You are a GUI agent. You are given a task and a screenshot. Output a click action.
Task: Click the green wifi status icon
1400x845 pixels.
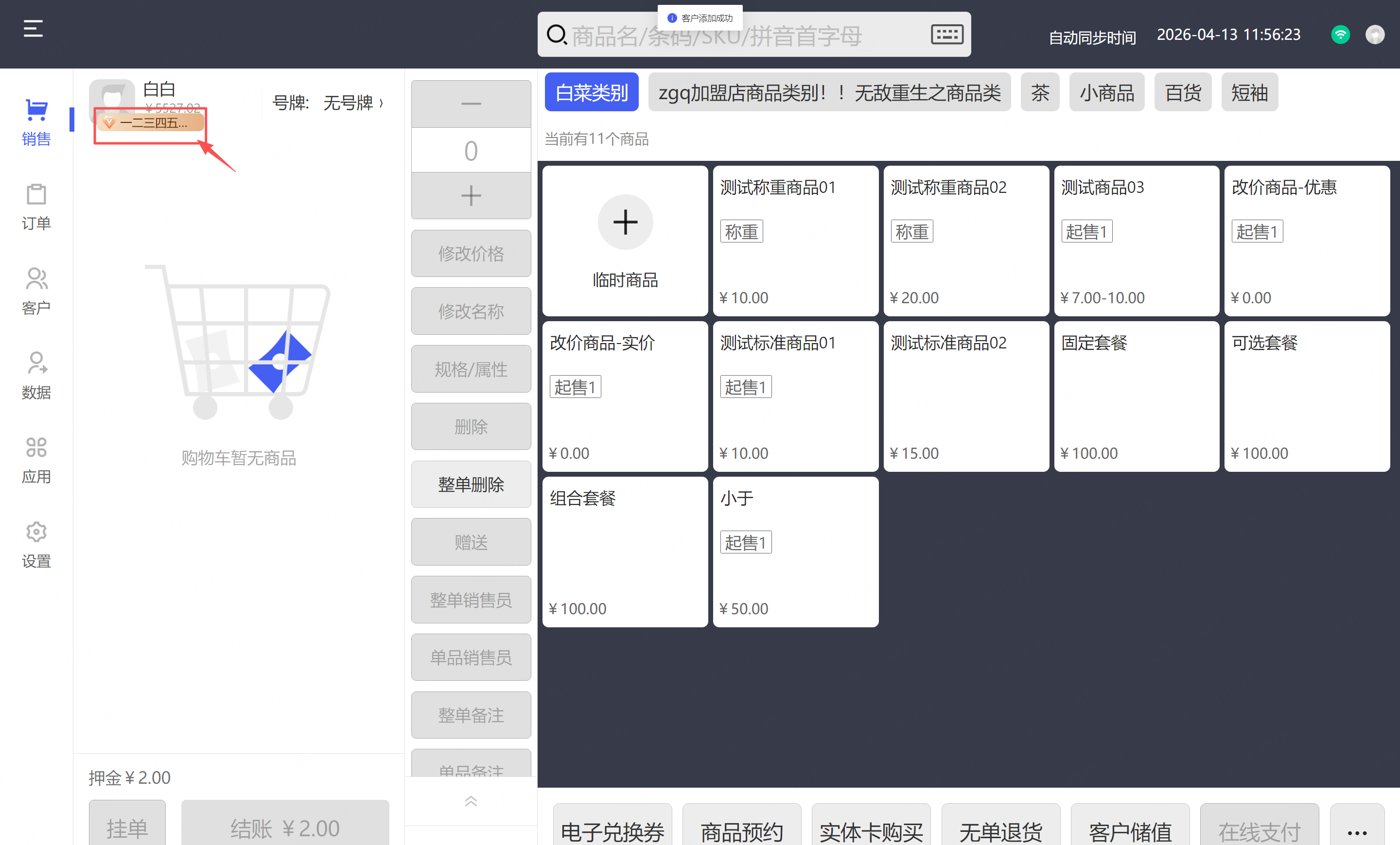(1340, 34)
